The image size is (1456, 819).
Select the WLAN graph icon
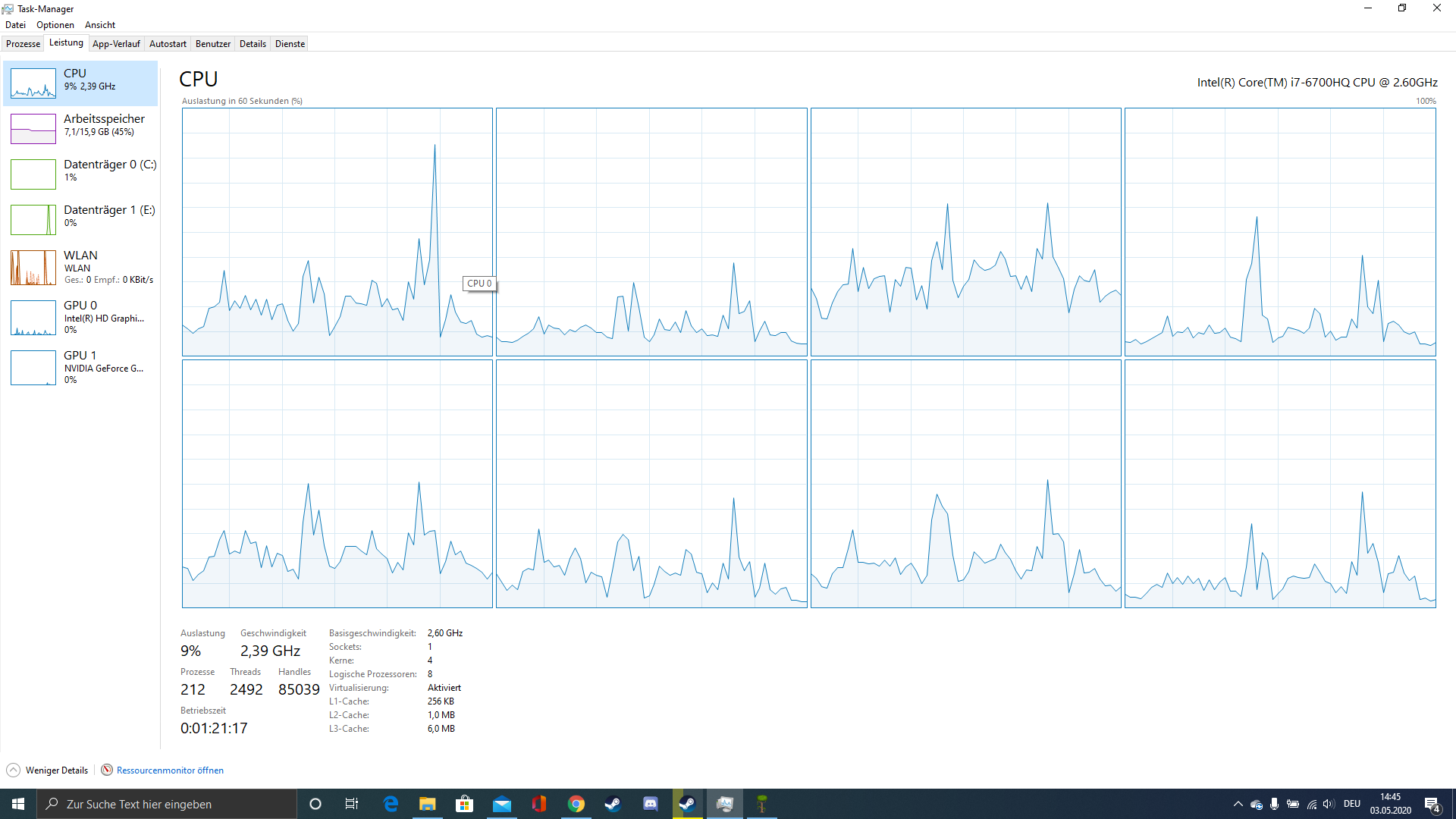[33, 268]
